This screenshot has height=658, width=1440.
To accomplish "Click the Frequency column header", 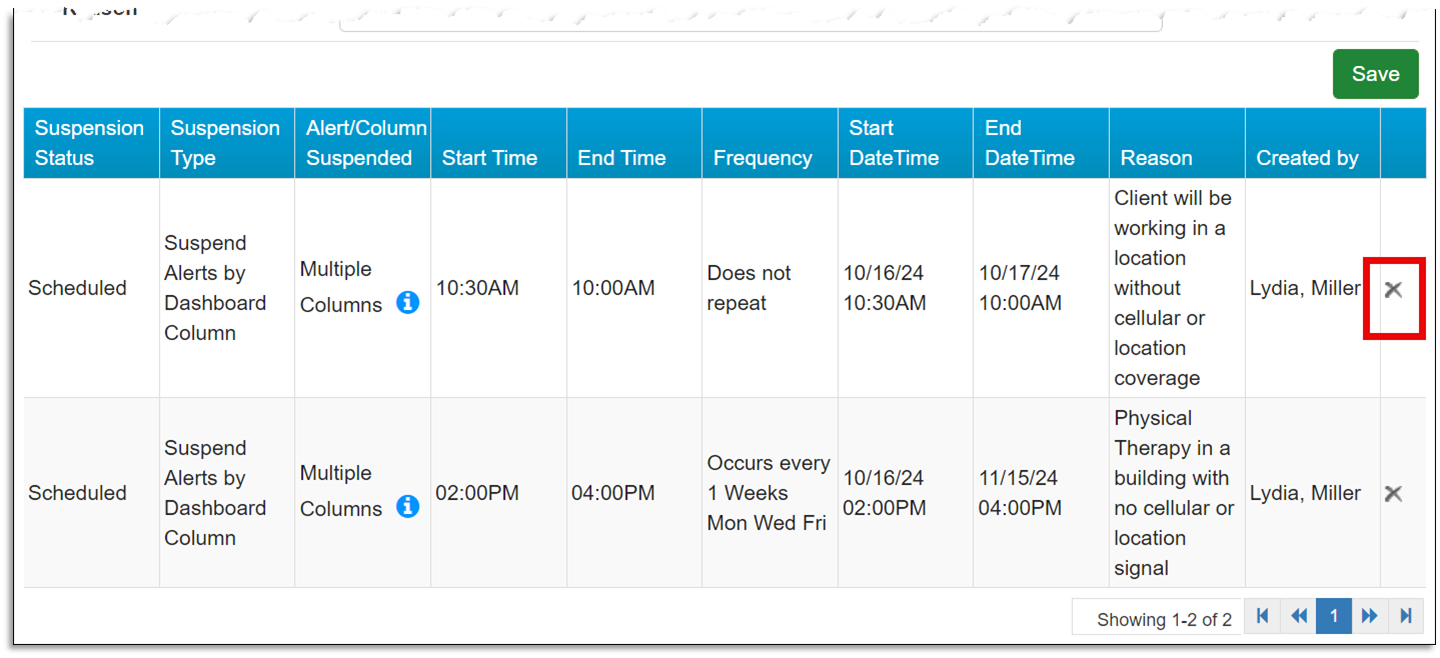I will 762,158.
